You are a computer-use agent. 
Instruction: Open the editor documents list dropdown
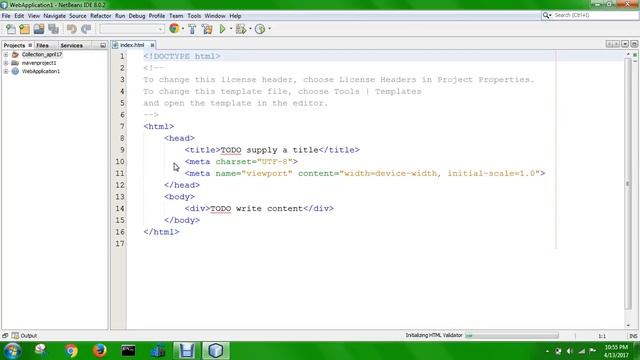coord(625,44)
